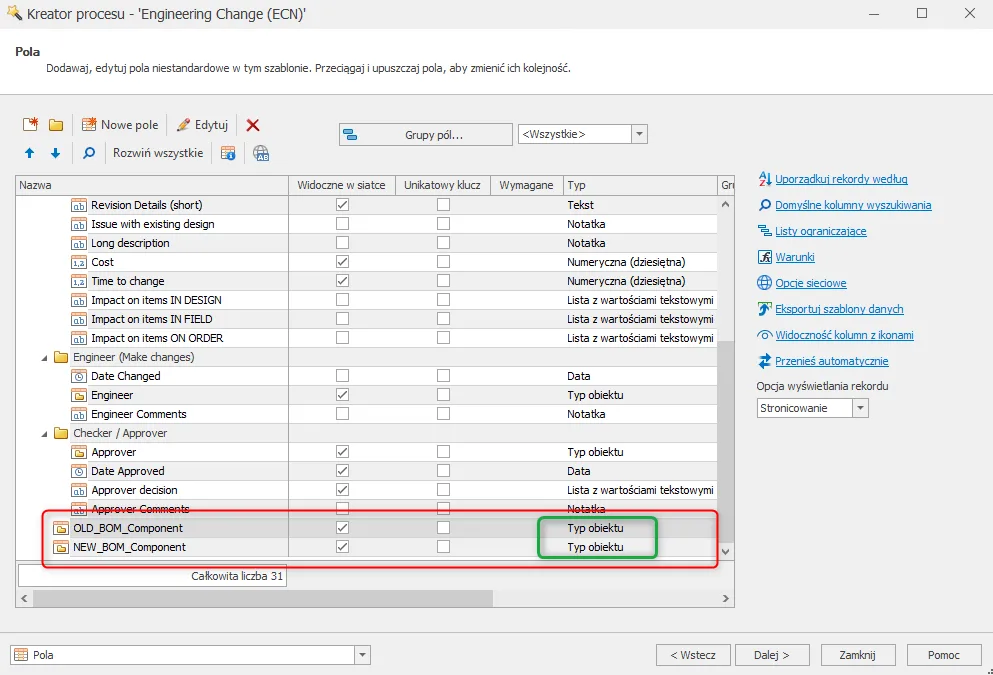
Task: Click the Nazwa column header
Action: [x=152, y=186]
